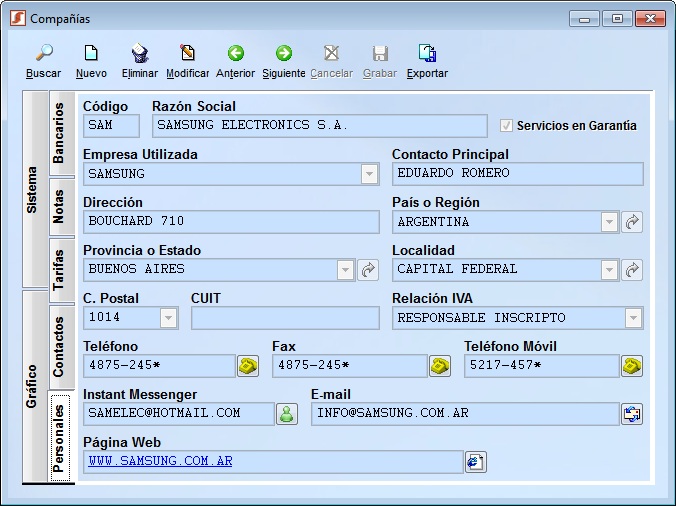
Task: Click the Buscar magnifier icon
Action: pyautogui.click(x=43, y=54)
